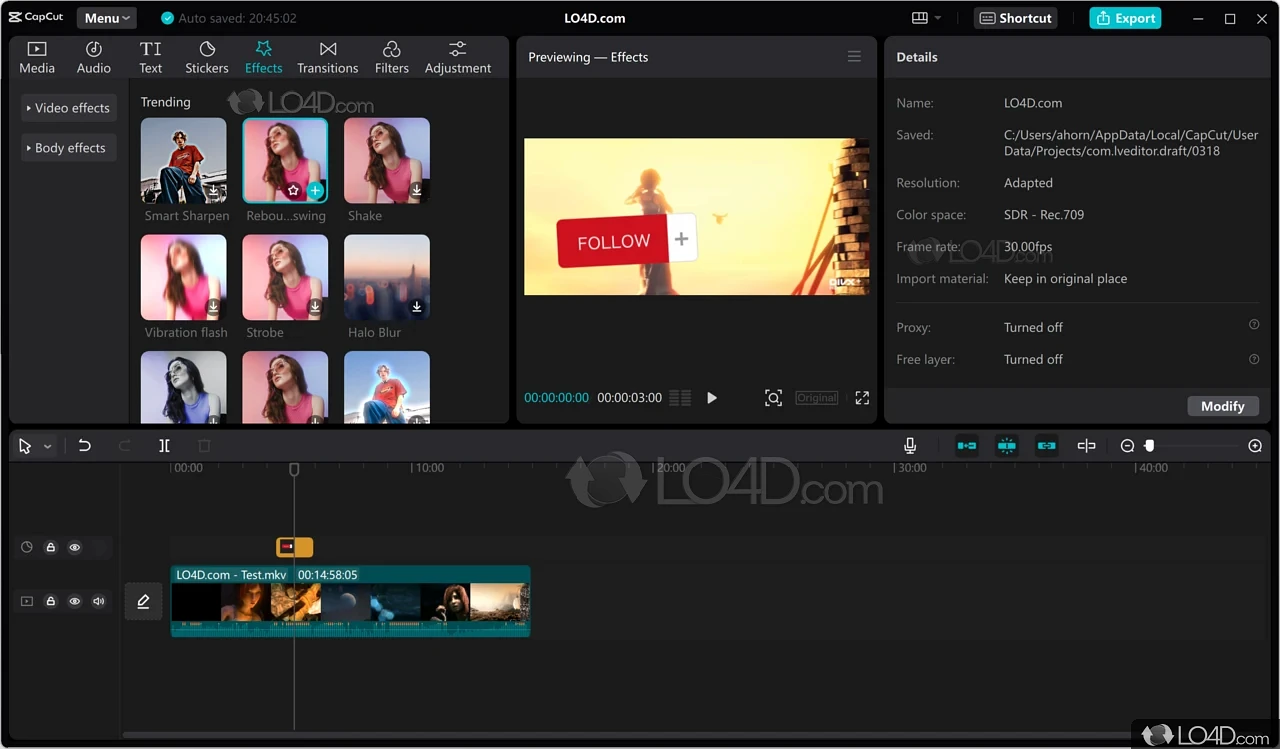Open the selection tool mode dropdown arrow

47,447
